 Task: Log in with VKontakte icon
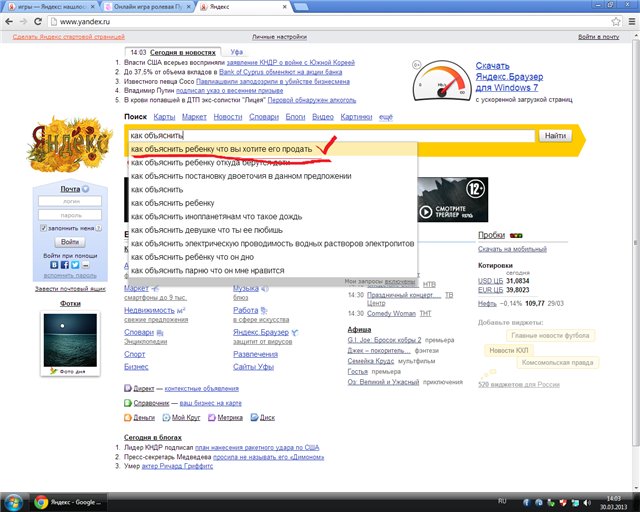coord(54,265)
